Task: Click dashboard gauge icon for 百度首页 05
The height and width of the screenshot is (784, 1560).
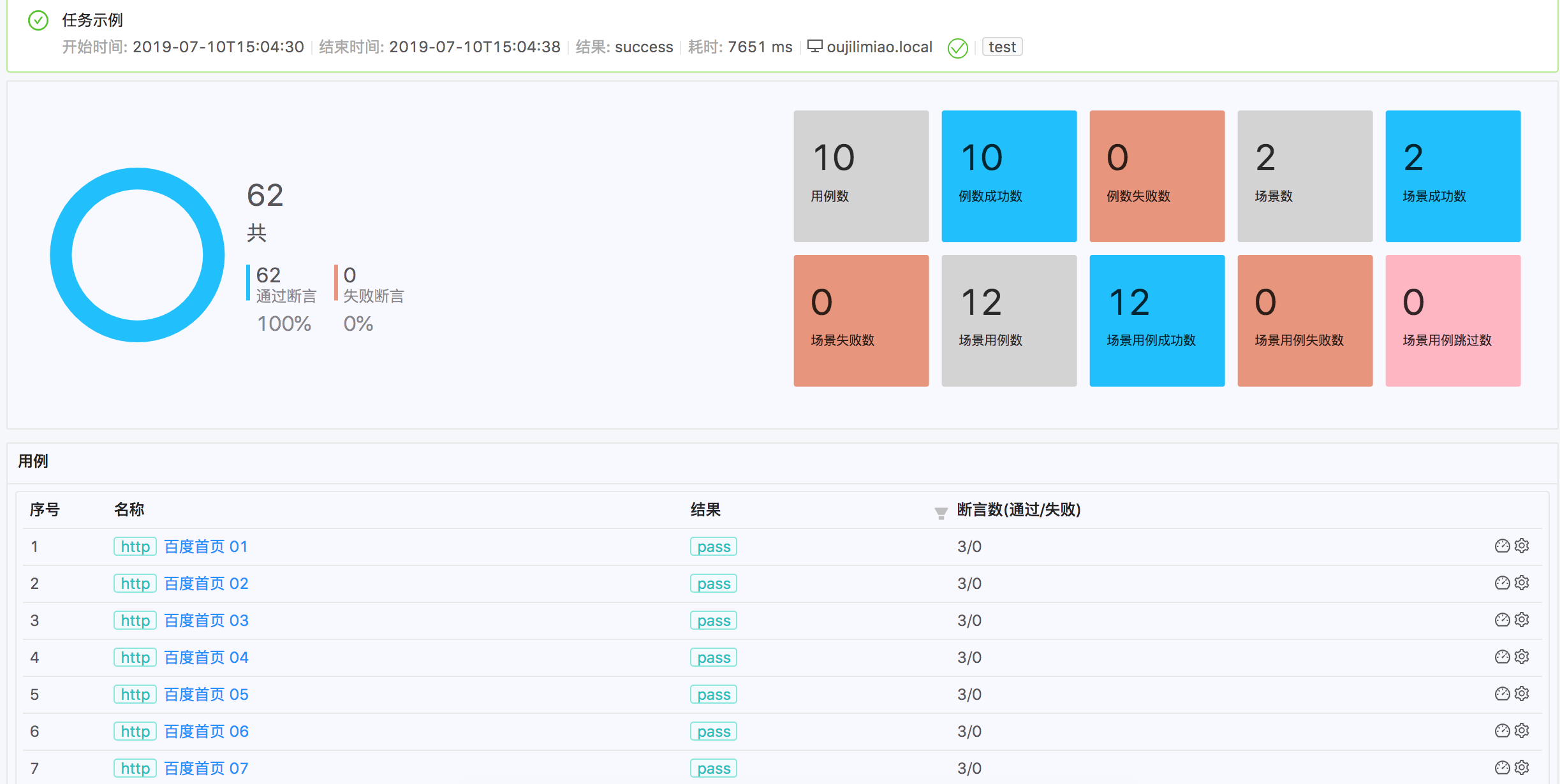Action: (1502, 694)
